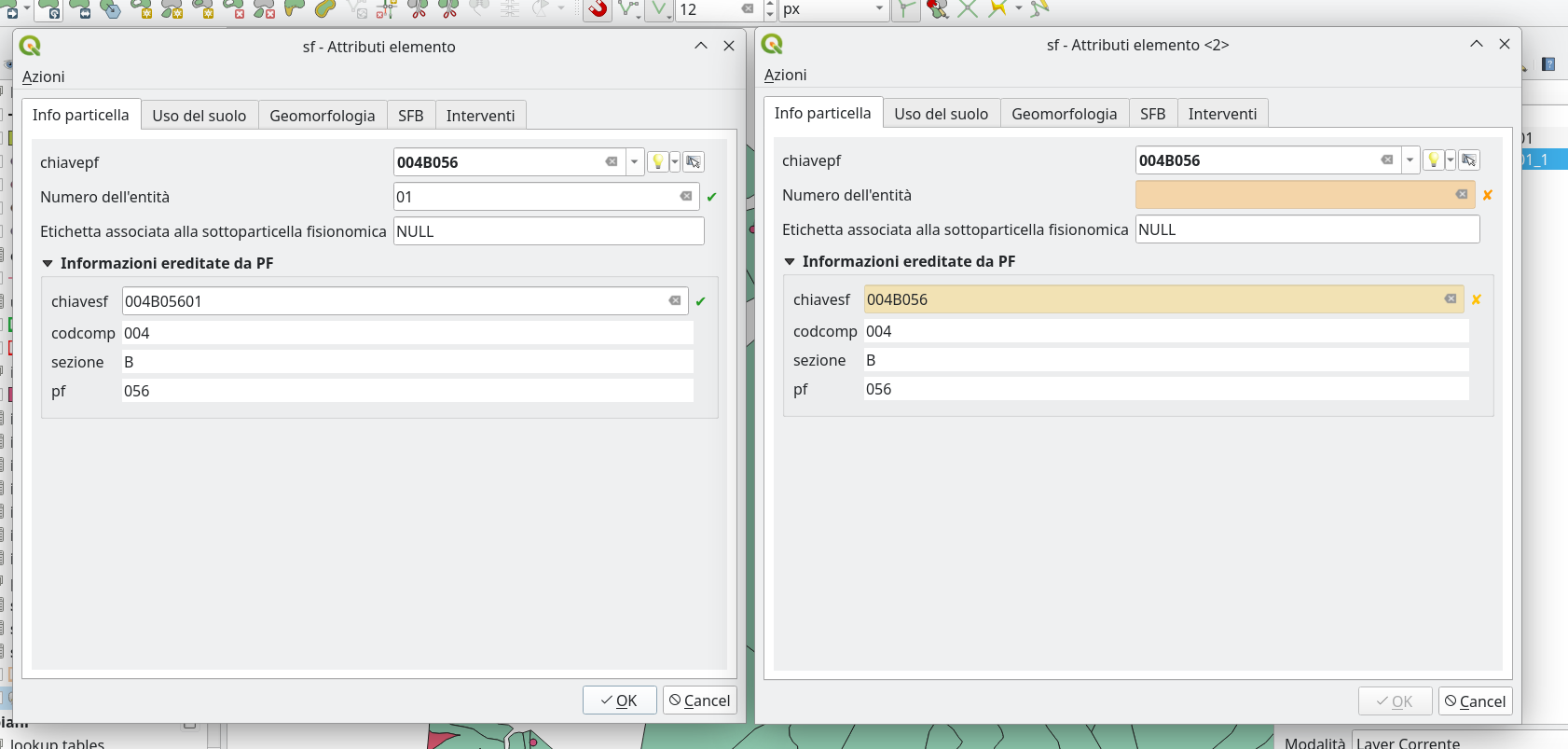Open chiavepf dropdown arrow in <2> dialog
This screenshot has width=1568, height=749.
1410,160
